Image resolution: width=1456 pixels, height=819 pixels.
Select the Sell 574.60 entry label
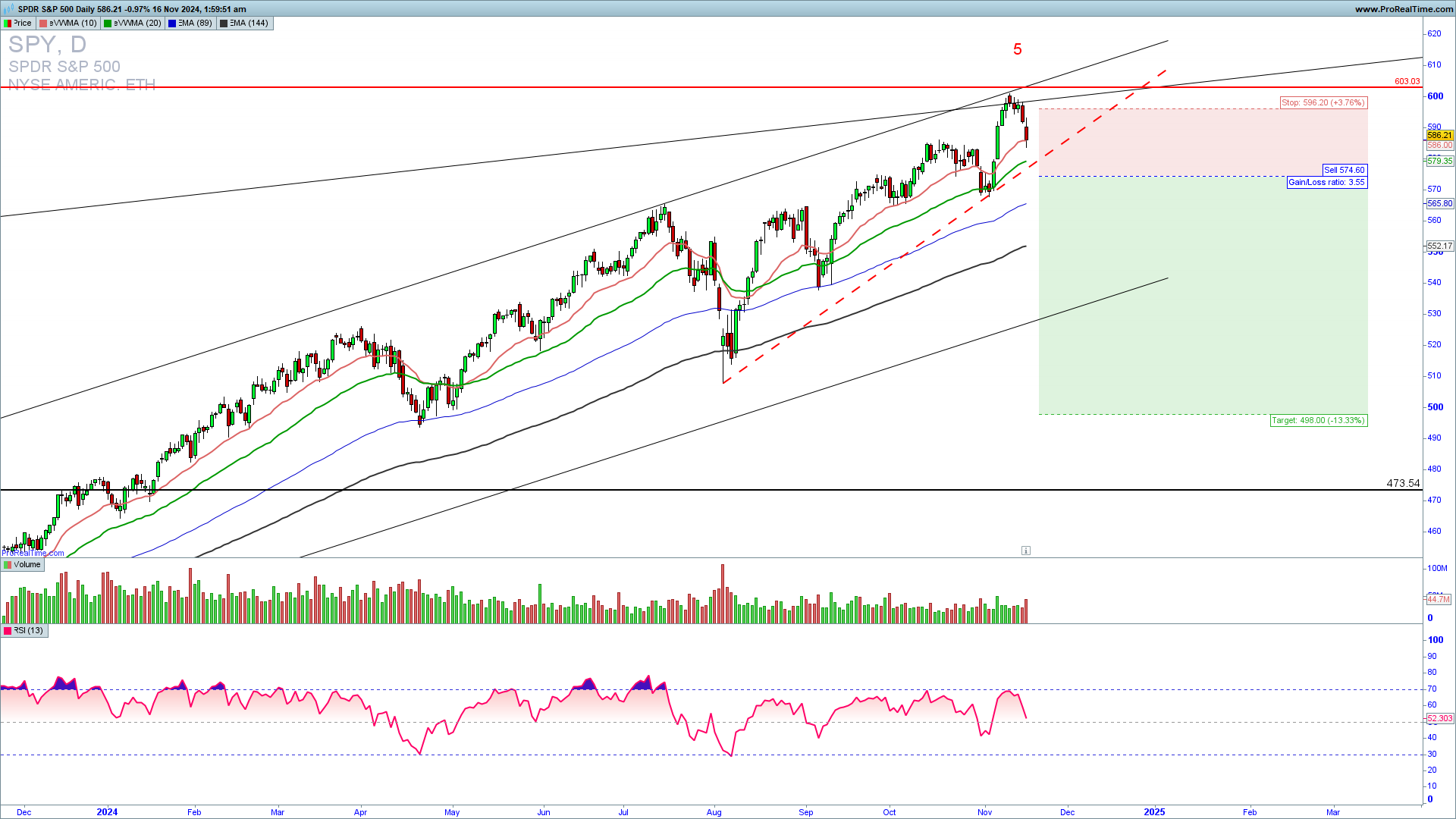pyautogui.click(x=1345, y=170)
